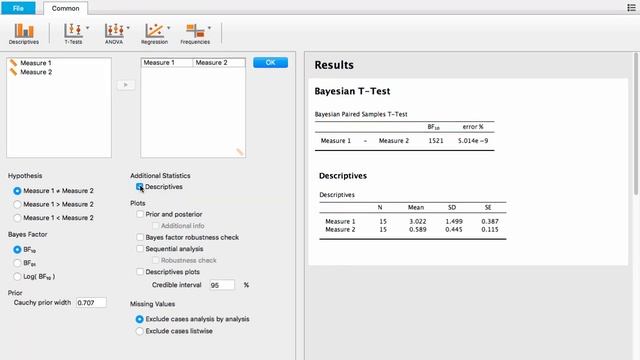The width and height of the screenshot is (640, 360).
Task: Click the Results heading
Action: (x=334, y=65)
